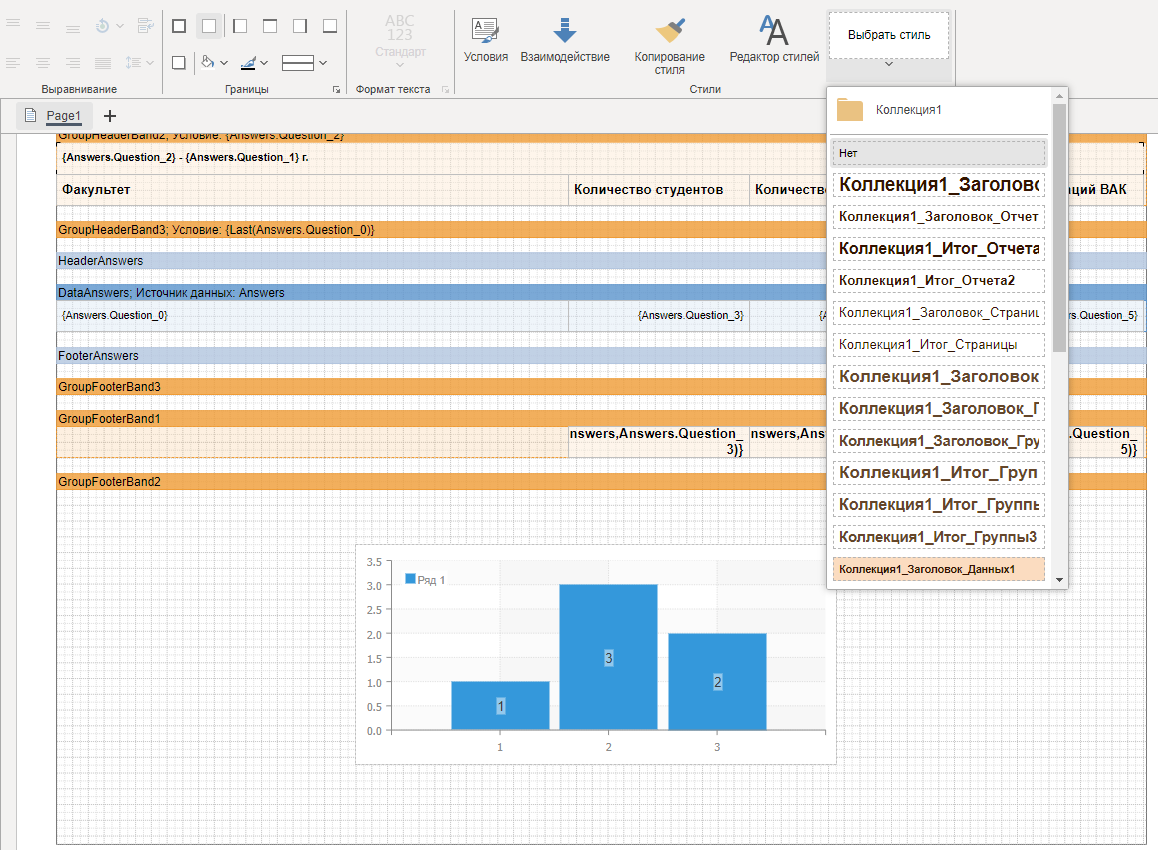Click the bar chart component on page
1158x850 pixels.
596,654
